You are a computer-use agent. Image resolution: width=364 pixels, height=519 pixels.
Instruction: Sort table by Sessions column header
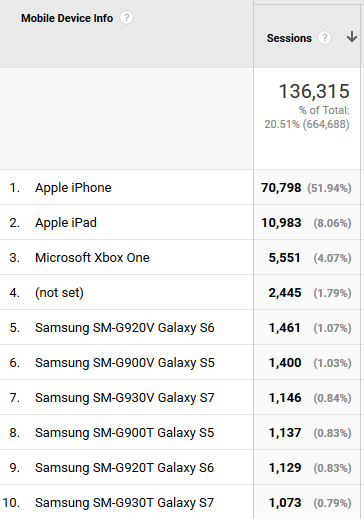289,38
